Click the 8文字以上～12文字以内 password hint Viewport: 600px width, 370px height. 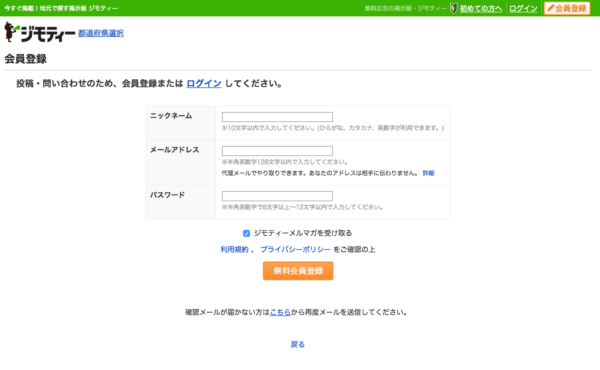point(302,207)
